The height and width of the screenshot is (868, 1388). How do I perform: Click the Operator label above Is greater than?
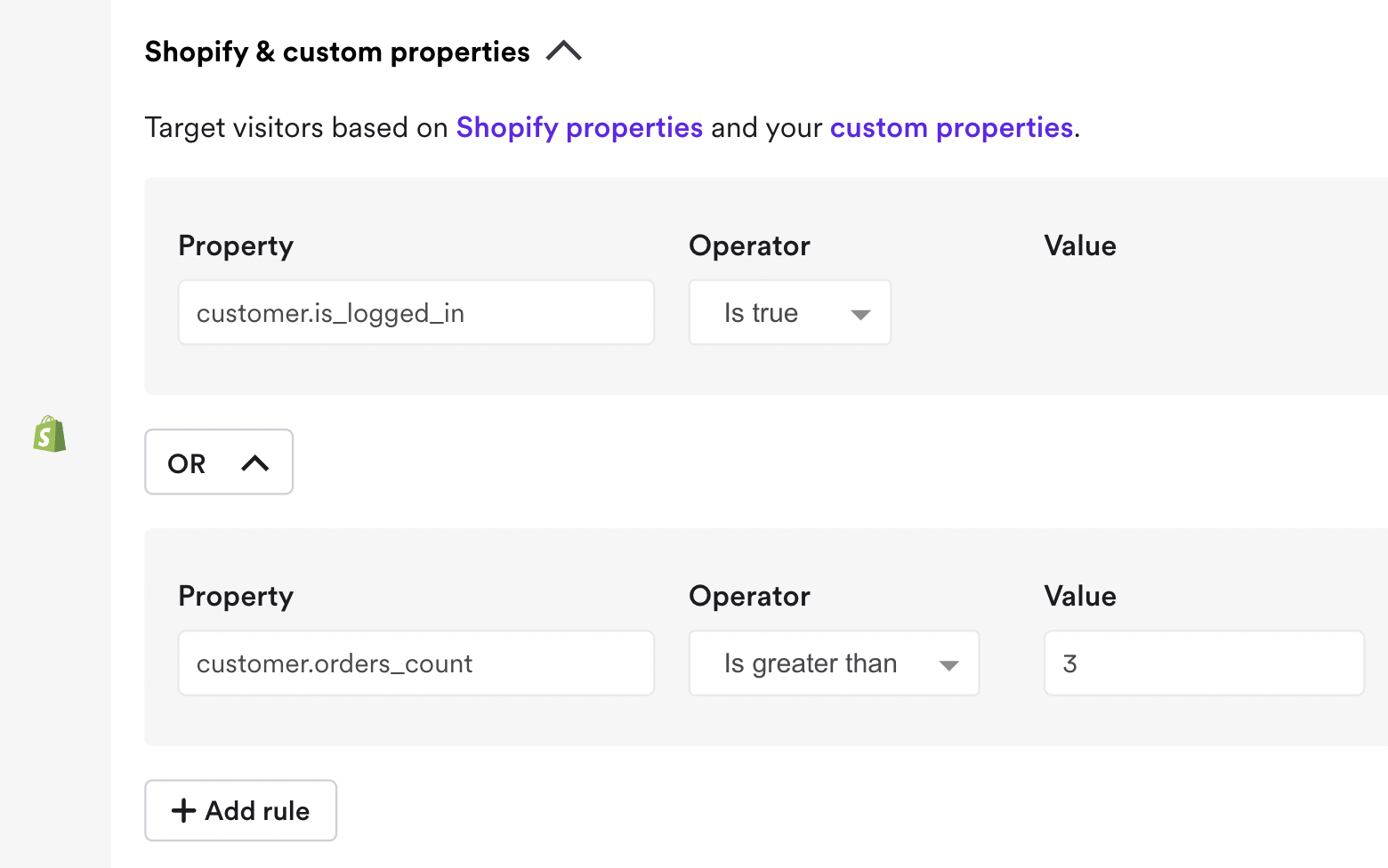pyautogui.click(x=749, y=597)
